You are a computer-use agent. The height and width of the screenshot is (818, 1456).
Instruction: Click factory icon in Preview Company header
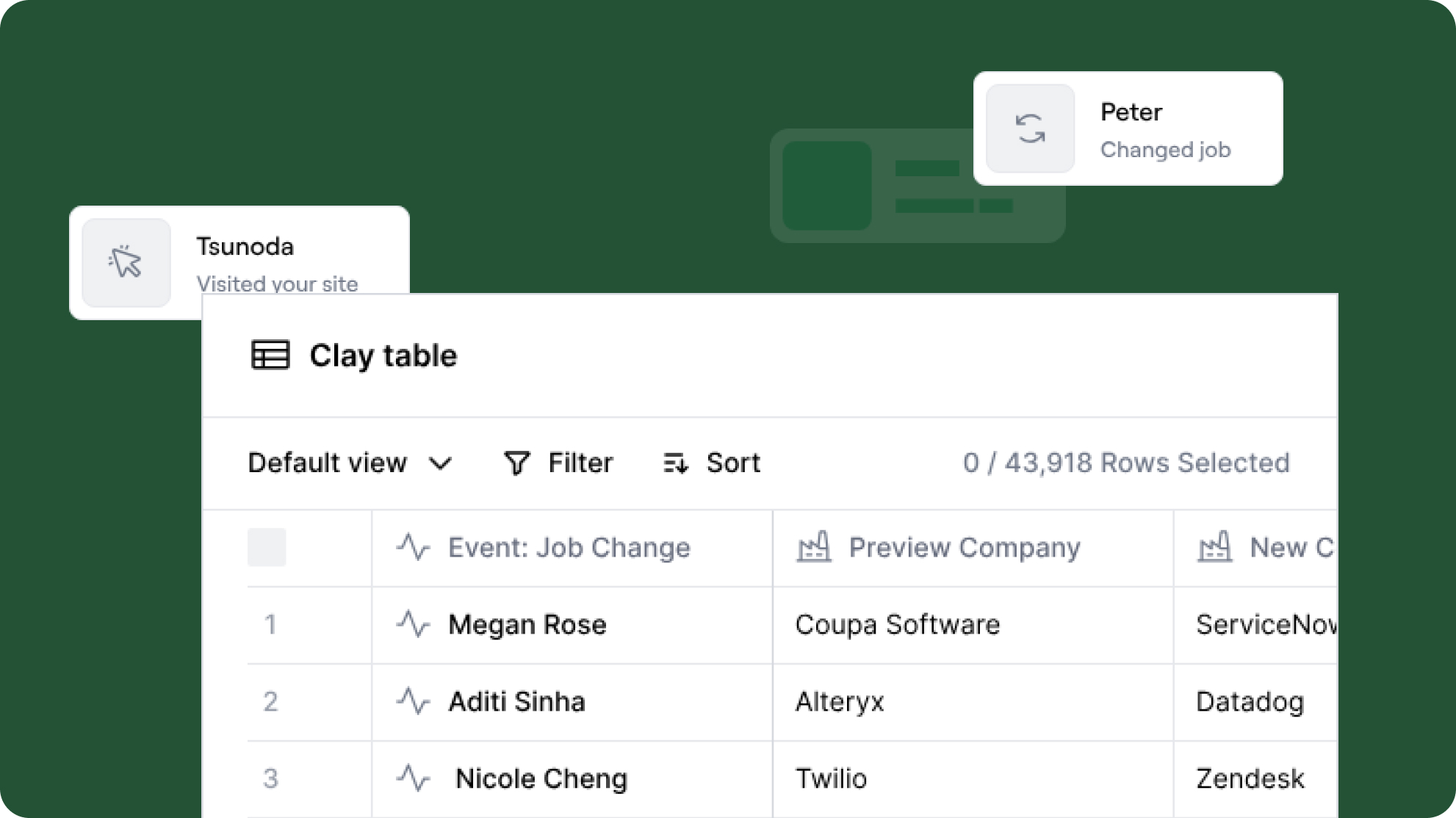pos(813,547)
